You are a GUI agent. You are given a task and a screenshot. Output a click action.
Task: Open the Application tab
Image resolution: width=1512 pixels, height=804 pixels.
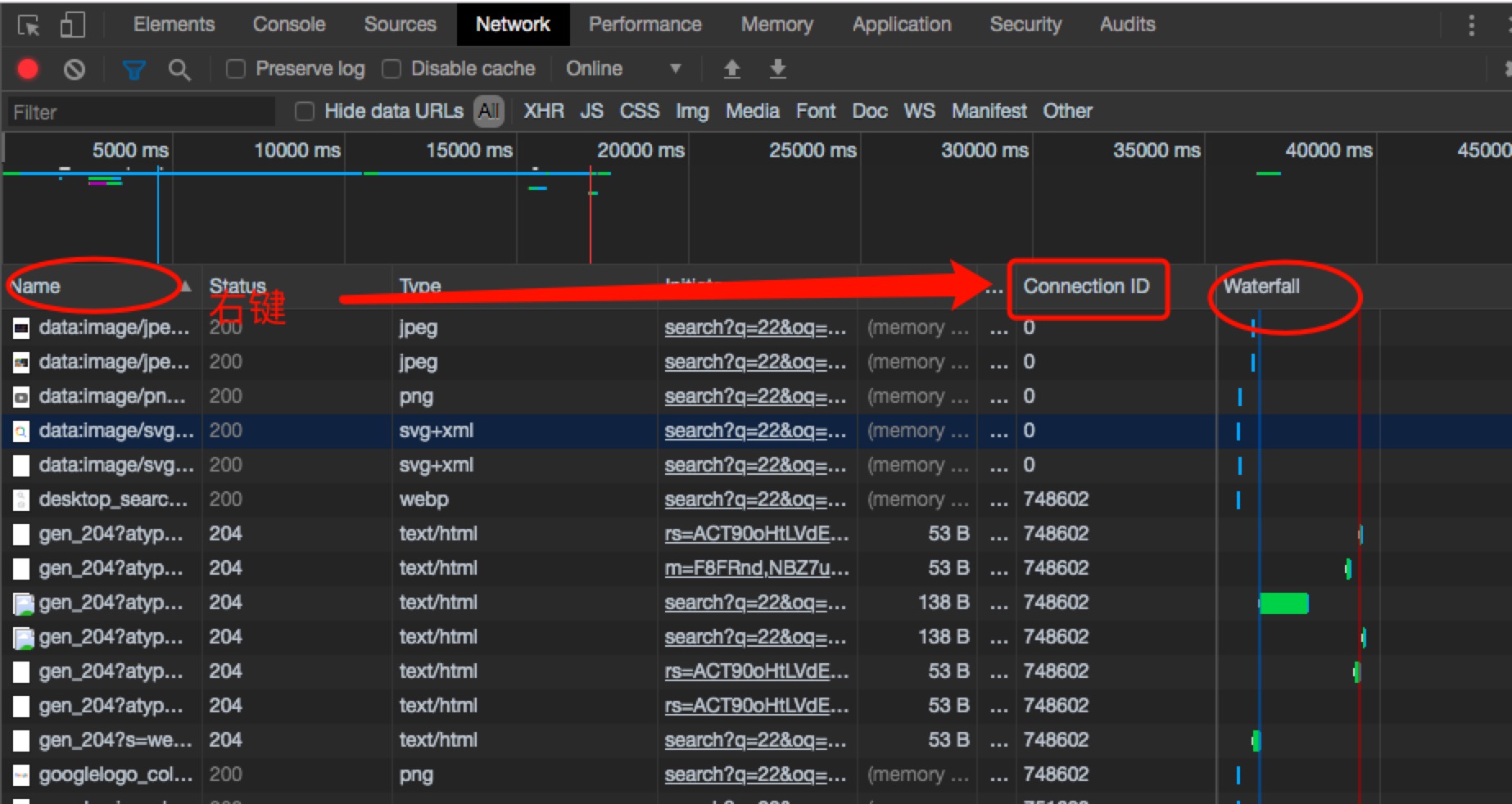(x=902, y=25)
